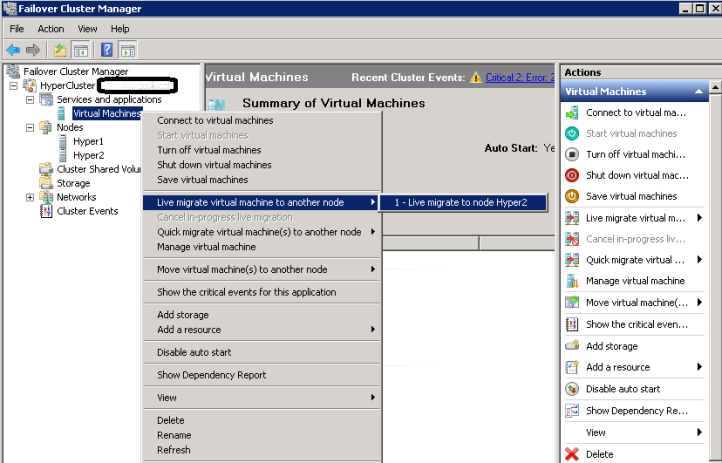
Task: Click the Back arrow toolbar icon
Action: [x=13, y=50]
